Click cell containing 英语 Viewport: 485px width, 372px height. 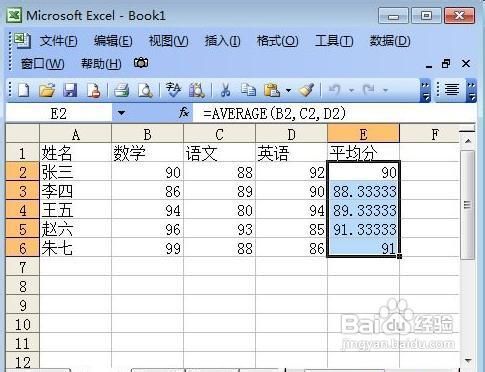point(292,153)
